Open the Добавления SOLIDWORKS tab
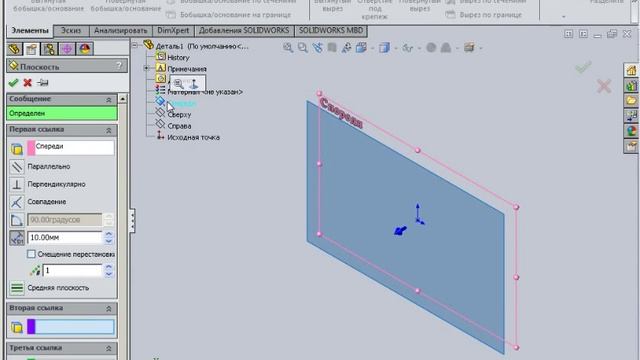This screenshot has width=640, height=360. (x=244, y=31)
